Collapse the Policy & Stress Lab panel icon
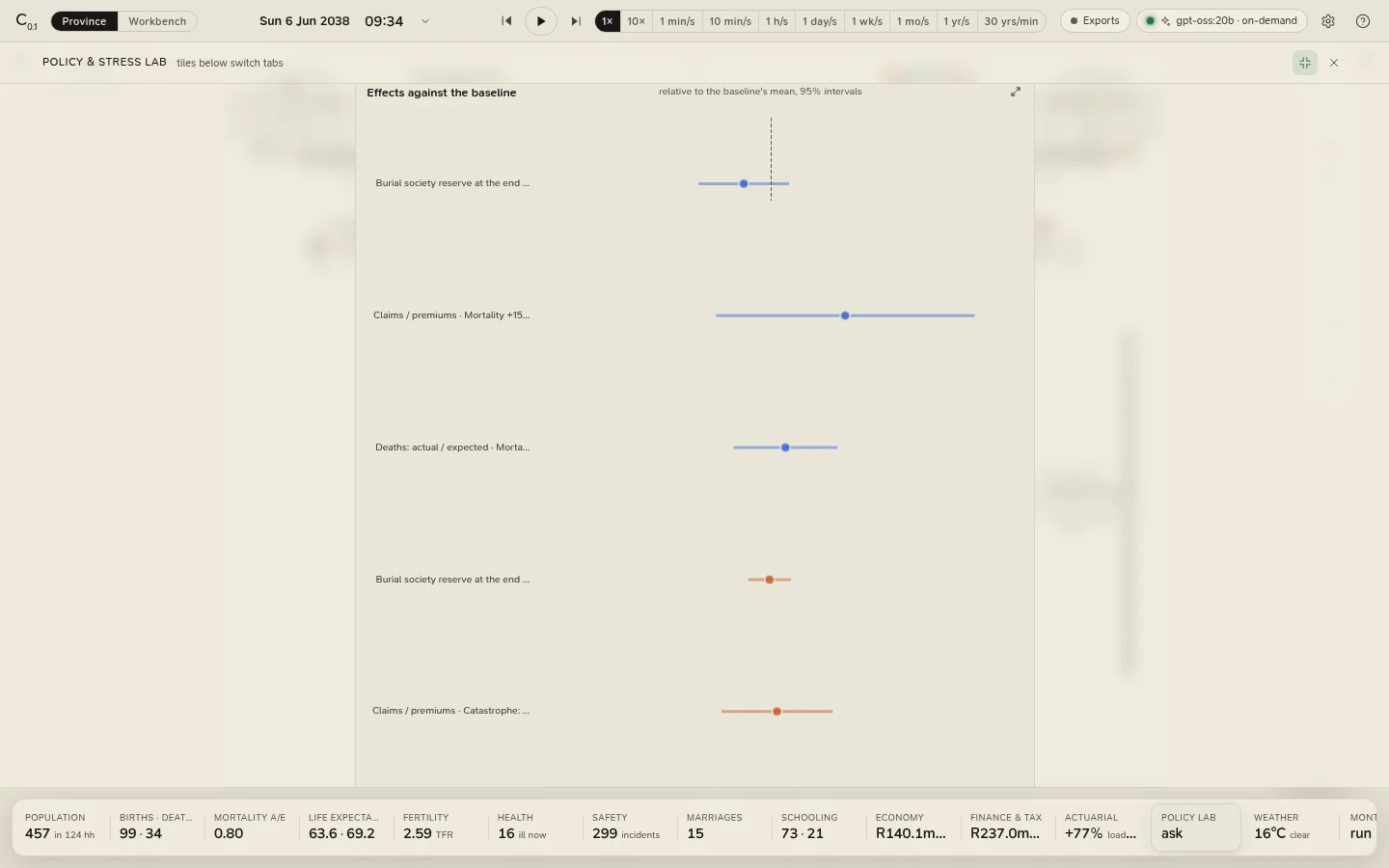Viewport: 1389px width, 868px height. tap(1305, 63)
